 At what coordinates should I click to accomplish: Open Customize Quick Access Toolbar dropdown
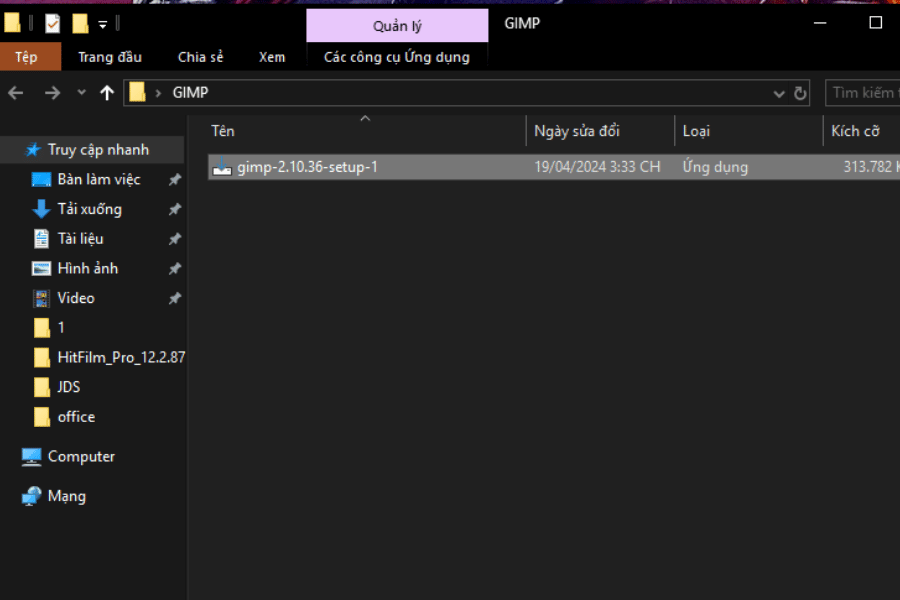[x=102, y=24]
